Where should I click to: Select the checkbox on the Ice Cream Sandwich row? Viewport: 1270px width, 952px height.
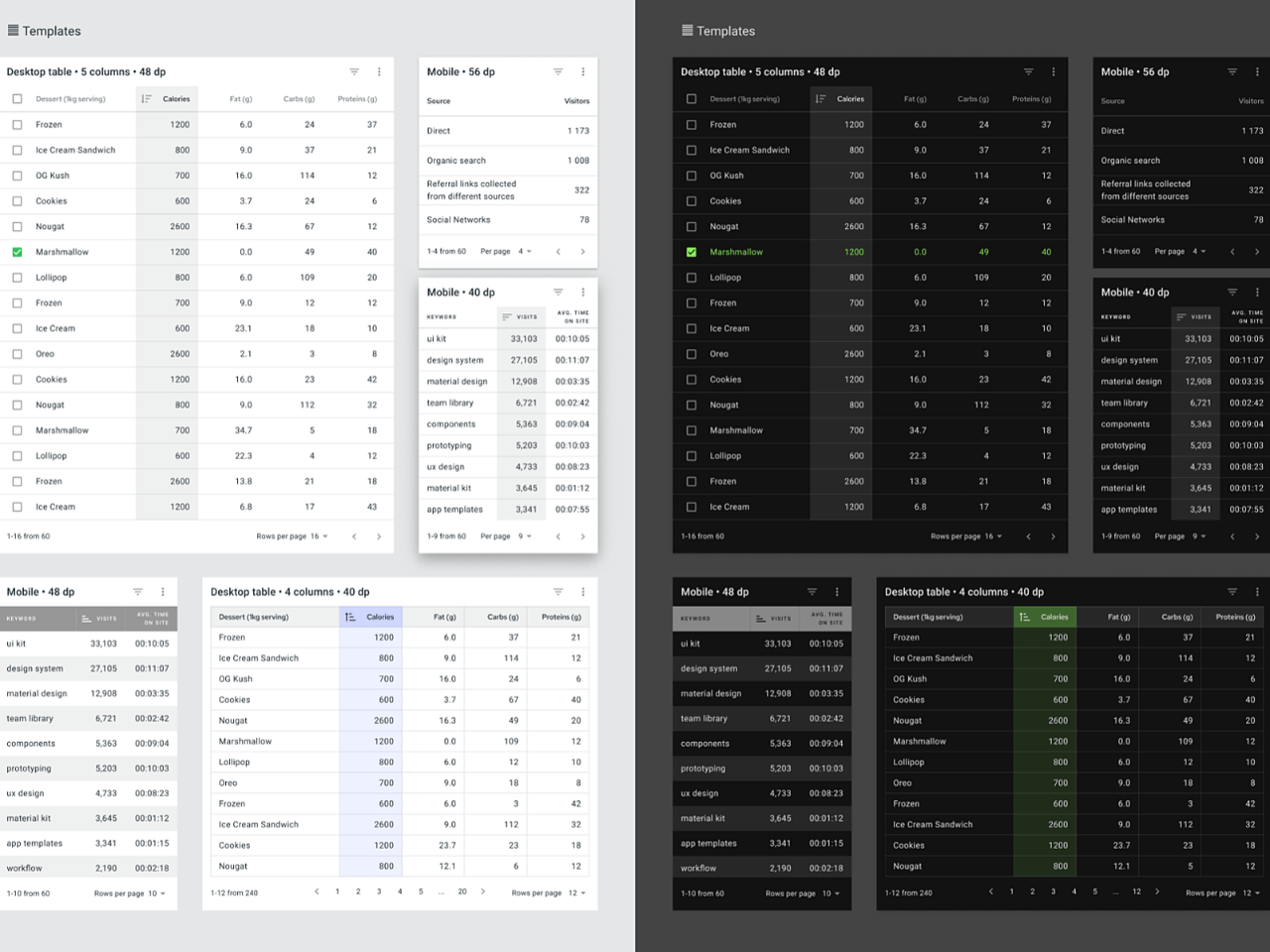tap(17, 150)
